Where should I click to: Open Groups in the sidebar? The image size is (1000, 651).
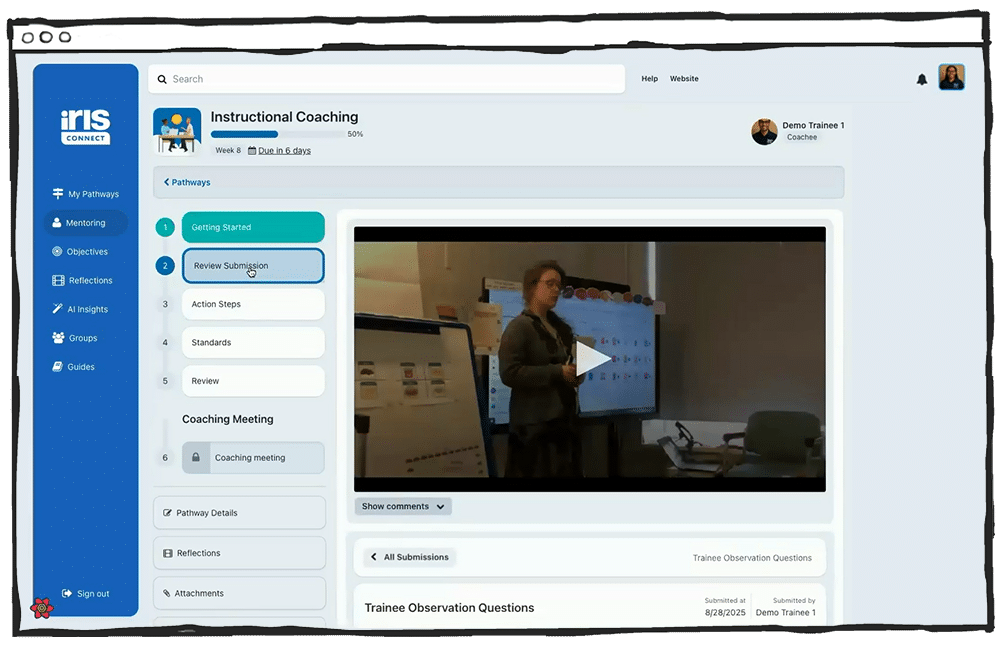(75, 338)
